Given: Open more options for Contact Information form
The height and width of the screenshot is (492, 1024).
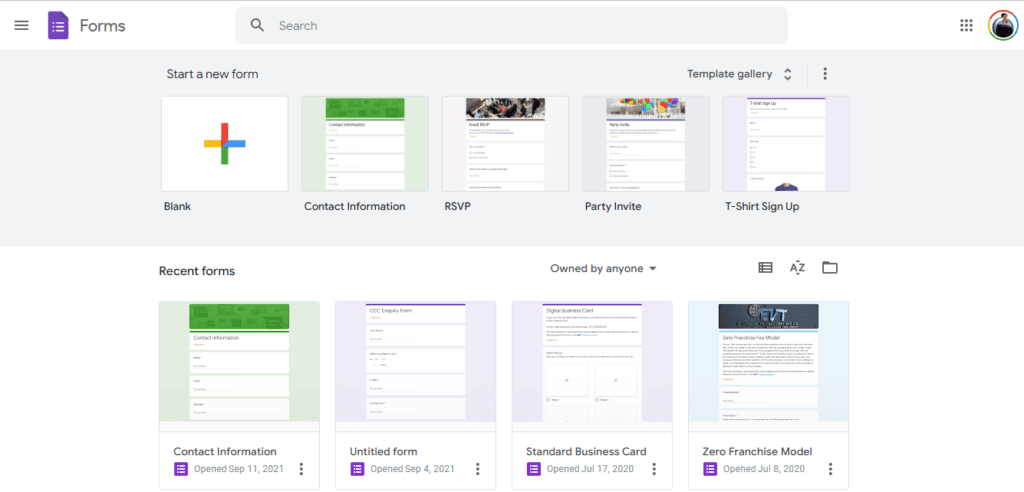Looking at the screenshot, I should [301, 469].
